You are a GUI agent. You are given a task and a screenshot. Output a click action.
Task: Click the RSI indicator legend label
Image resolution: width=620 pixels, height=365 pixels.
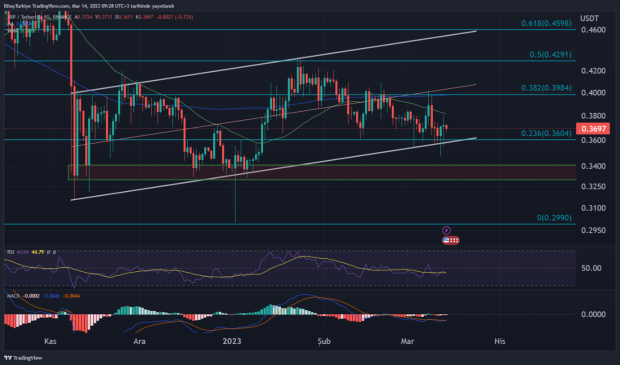[x=10, y=252]
